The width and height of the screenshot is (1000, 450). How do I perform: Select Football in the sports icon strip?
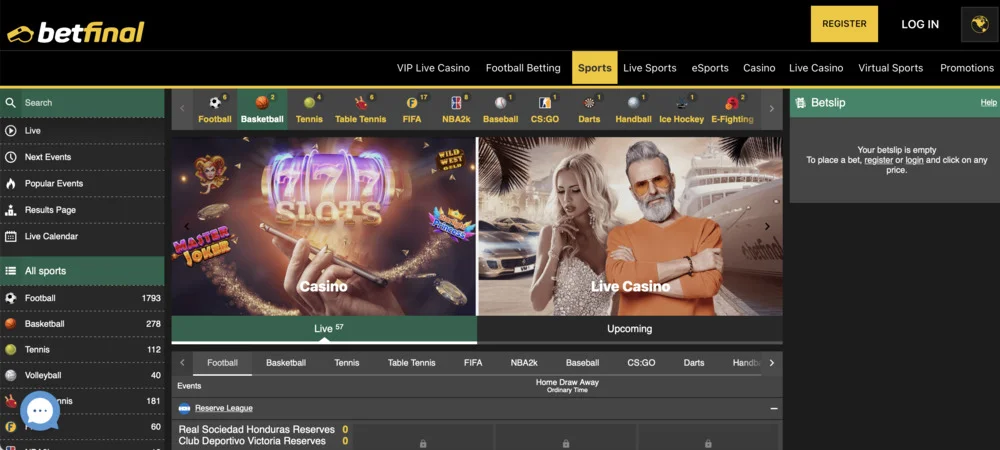pyautogui.click(x=215, y=110)
